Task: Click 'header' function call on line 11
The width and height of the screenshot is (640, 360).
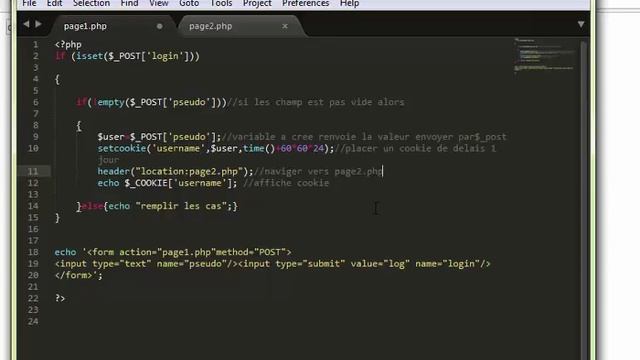Action: 113,171
